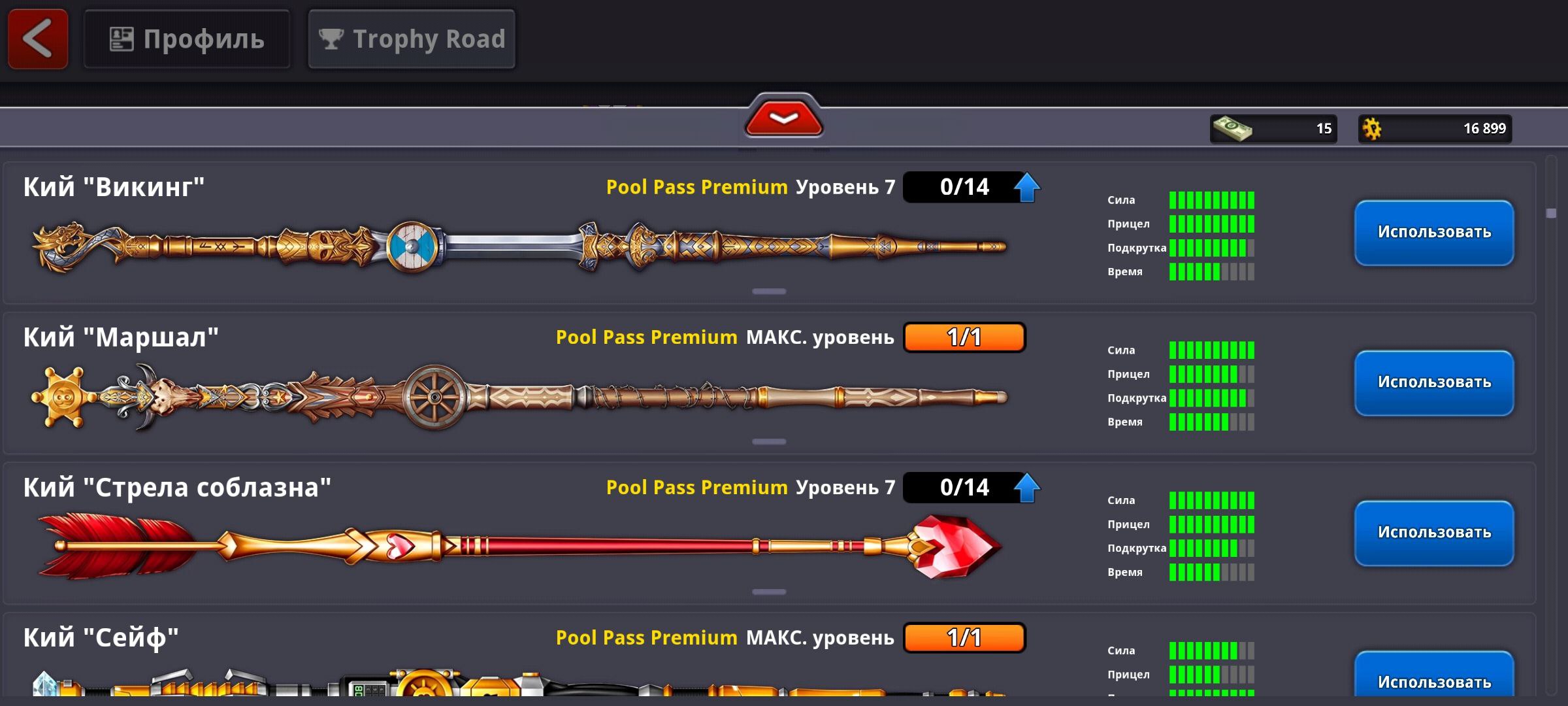Upgrade Викинг cue with blue arrow
The image size is (1568, 706).
tap(1027, 187)
